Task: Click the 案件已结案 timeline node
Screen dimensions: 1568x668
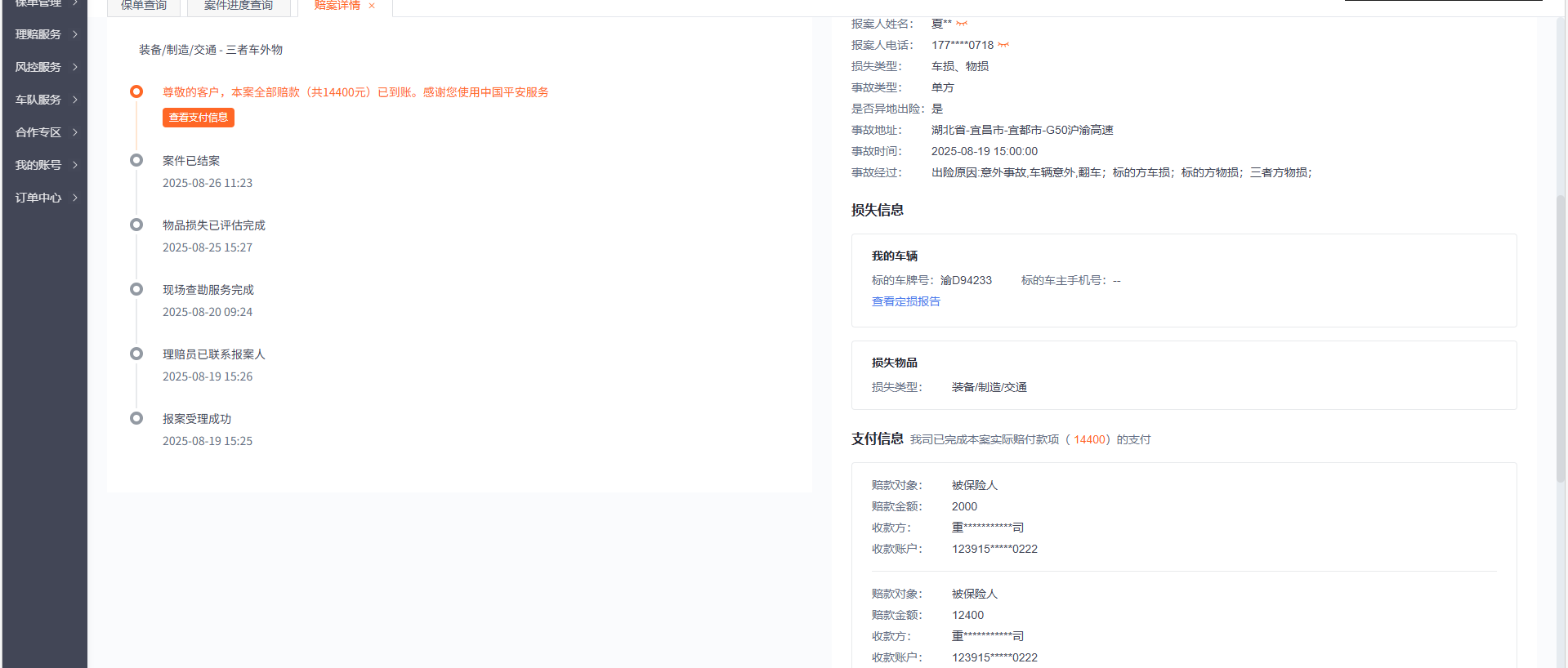Action: [x=136, y=160]
